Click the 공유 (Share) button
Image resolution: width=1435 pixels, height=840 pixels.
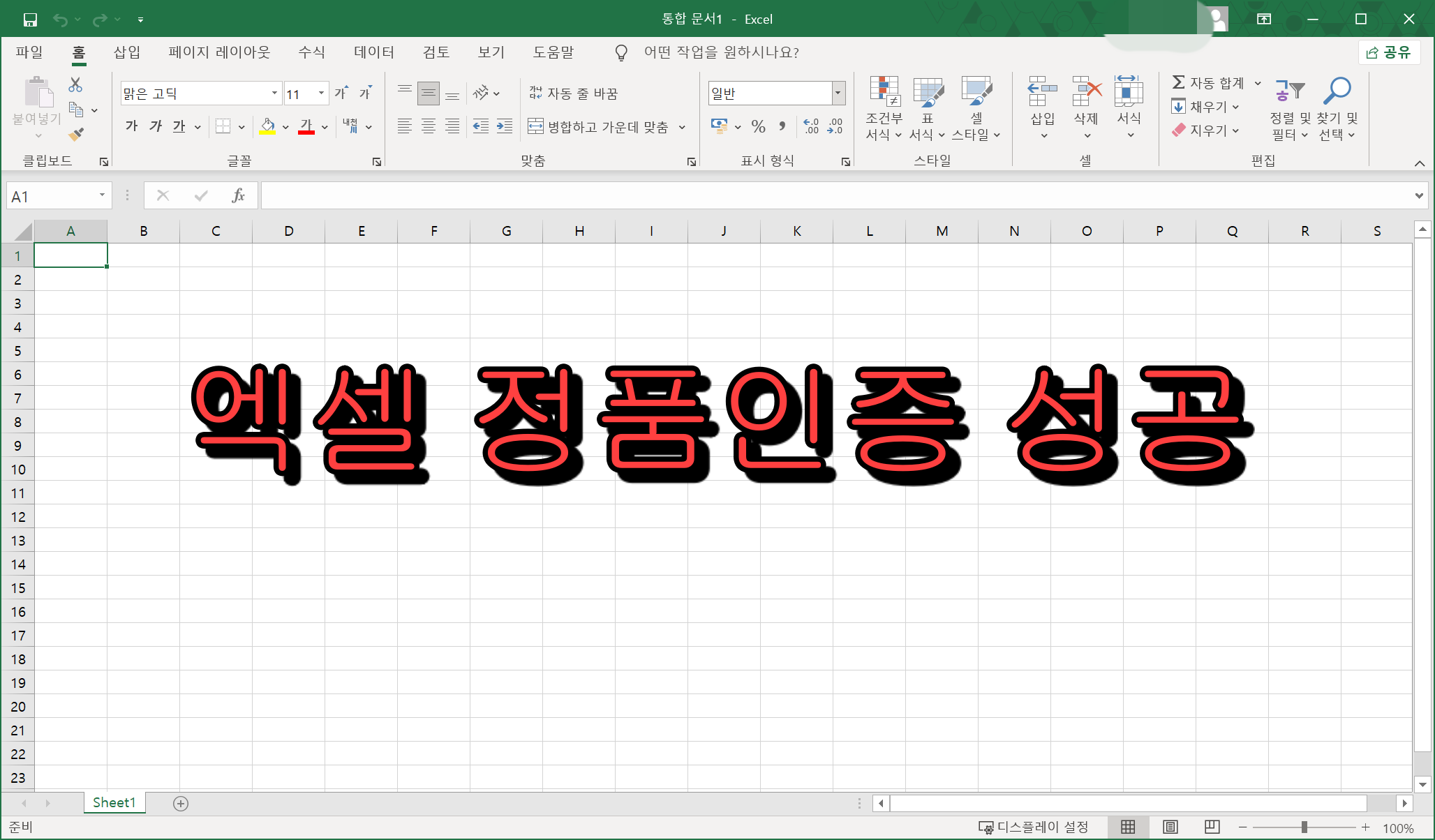(x=1389, y=52)
